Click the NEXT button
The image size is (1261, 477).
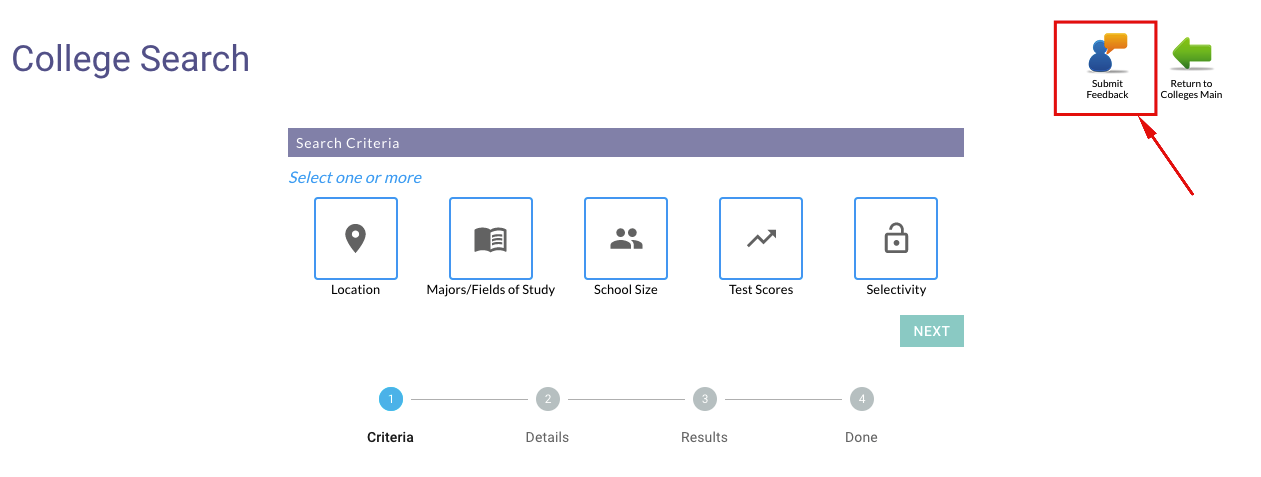932,331
